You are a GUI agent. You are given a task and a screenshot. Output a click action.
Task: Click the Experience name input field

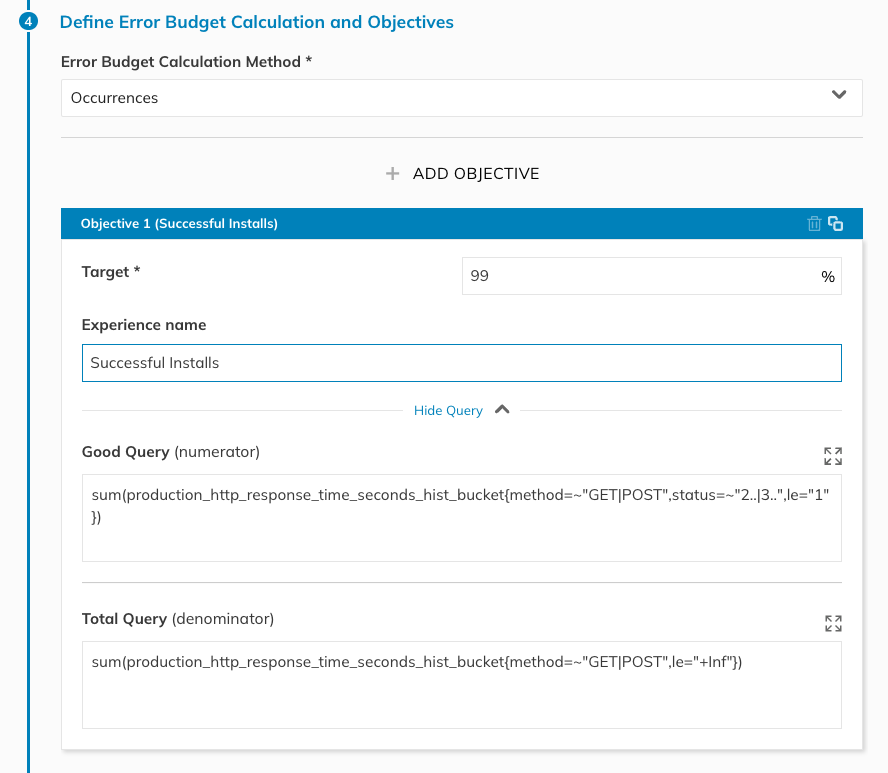point(462,362)
